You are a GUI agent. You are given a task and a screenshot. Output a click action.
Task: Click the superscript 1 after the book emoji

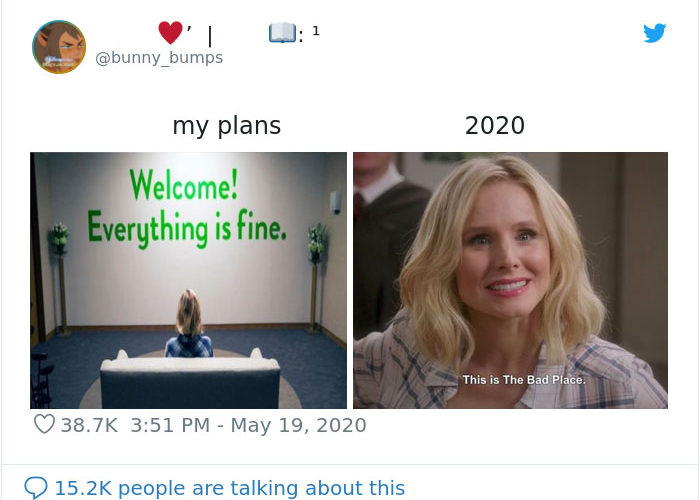(316, 30)
